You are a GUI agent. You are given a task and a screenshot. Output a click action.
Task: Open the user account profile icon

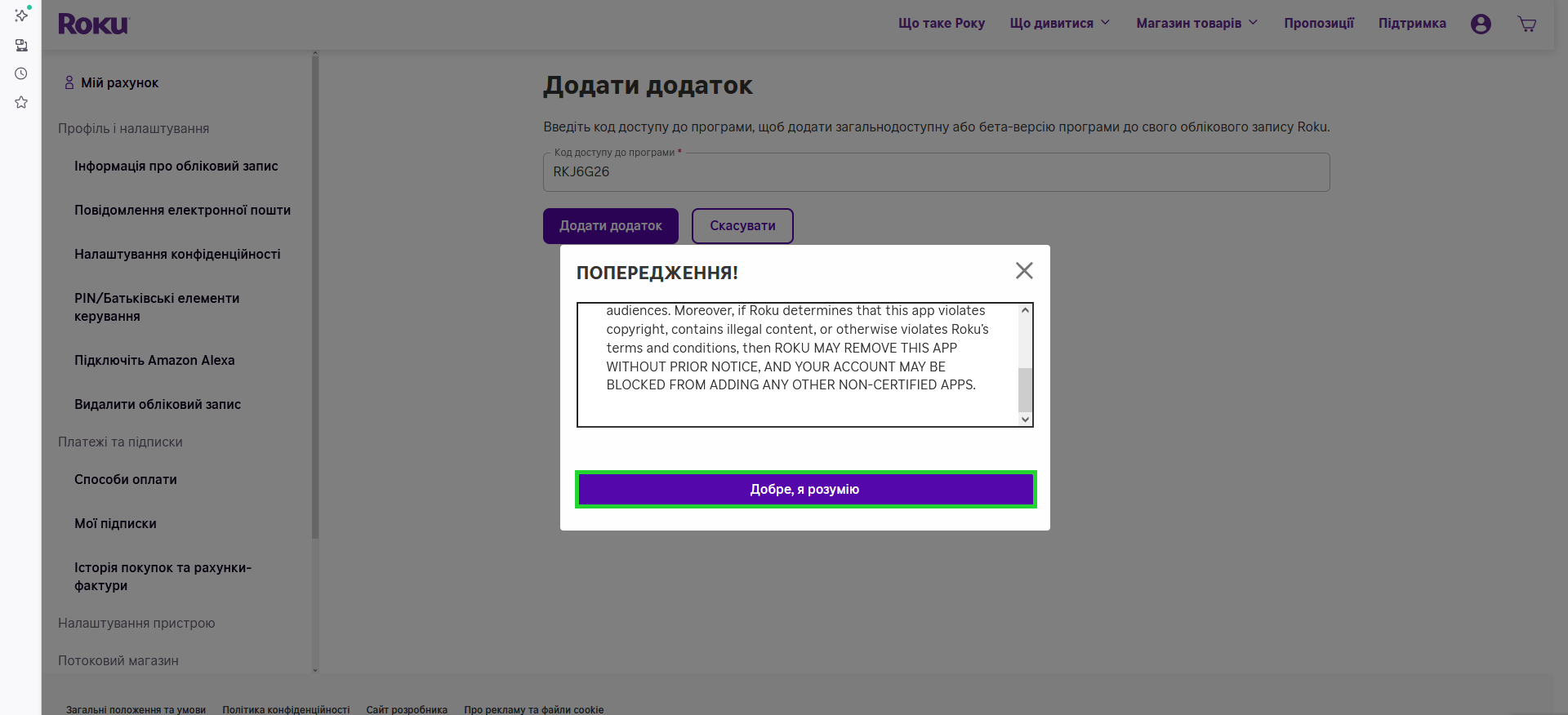1481,24
